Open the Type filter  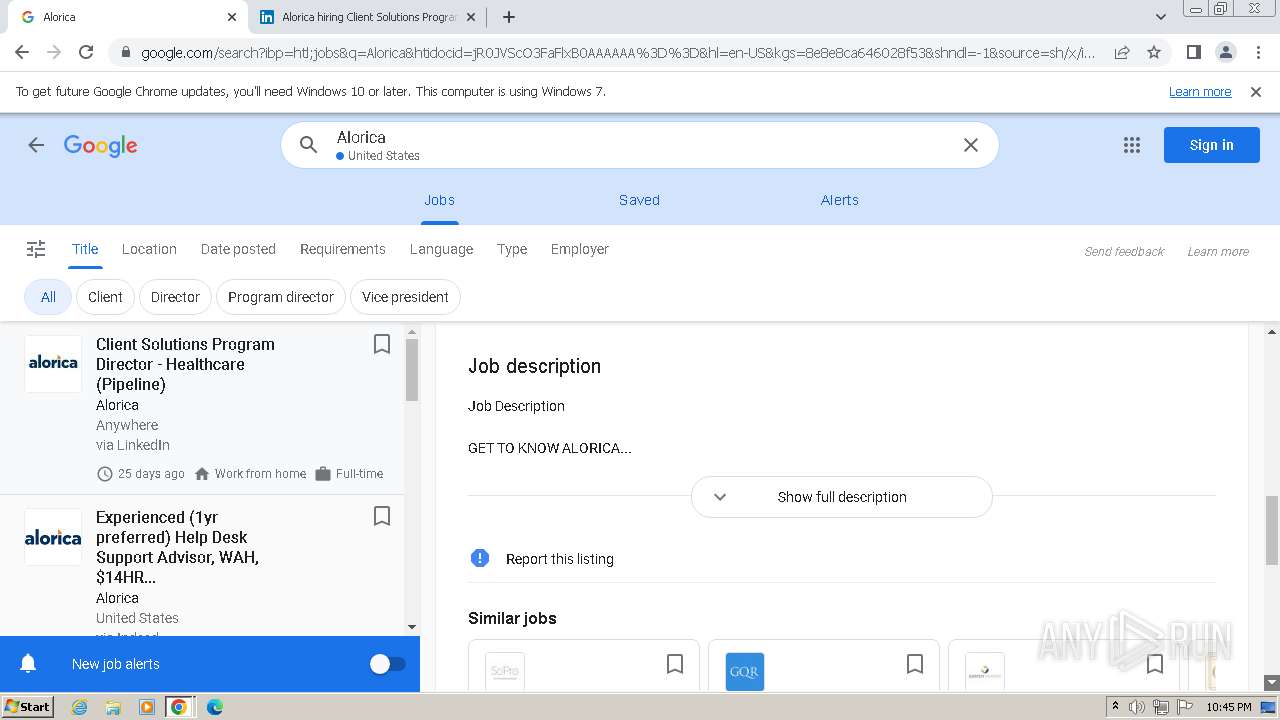pyautogui.click(x=512, y=249)
